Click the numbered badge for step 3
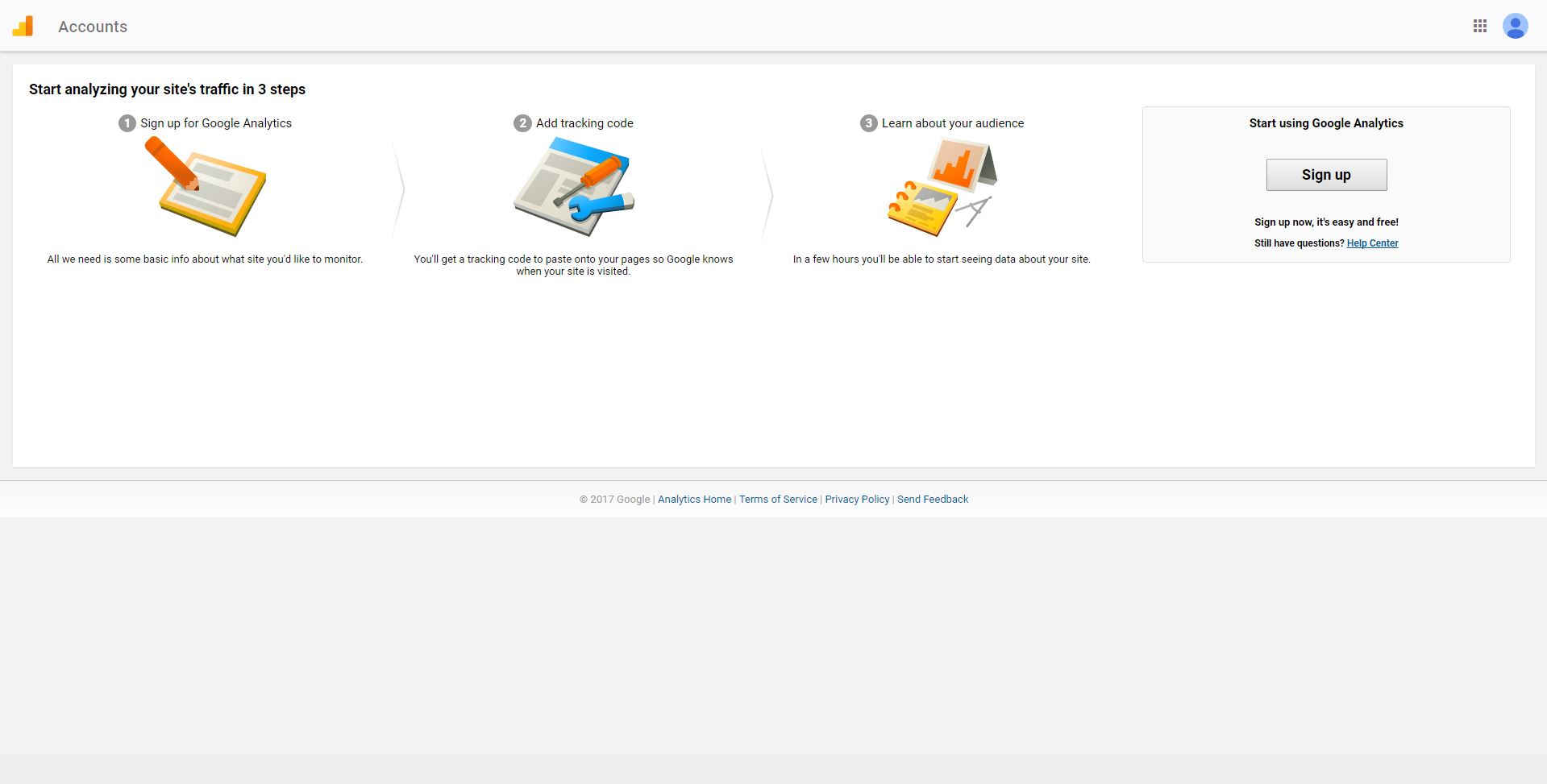This screenshot has width=1547, height=784. click(x=868, y=123)
